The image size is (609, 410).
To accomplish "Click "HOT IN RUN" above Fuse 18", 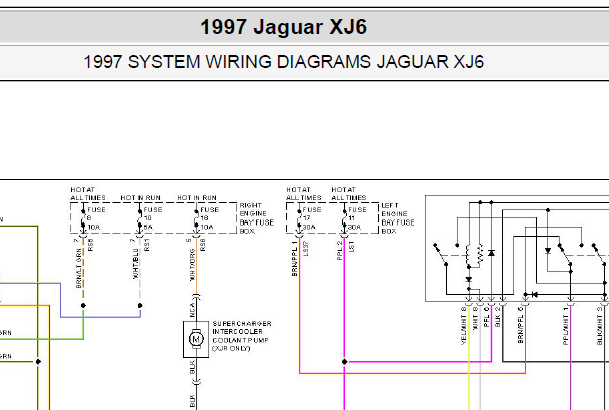I will click(x=197, y=198).
